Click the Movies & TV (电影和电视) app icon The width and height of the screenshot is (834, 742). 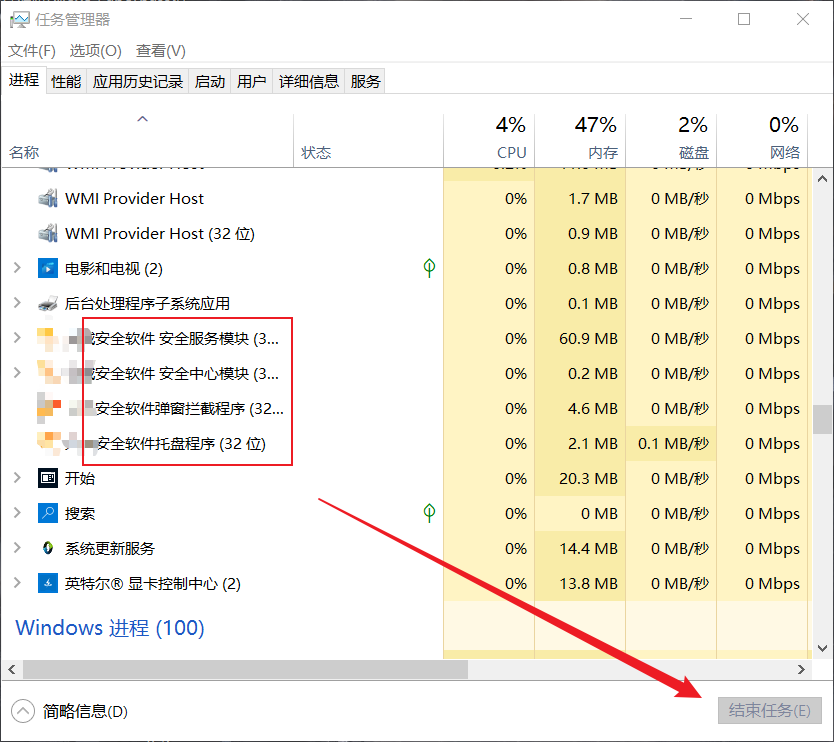[48, 269]
